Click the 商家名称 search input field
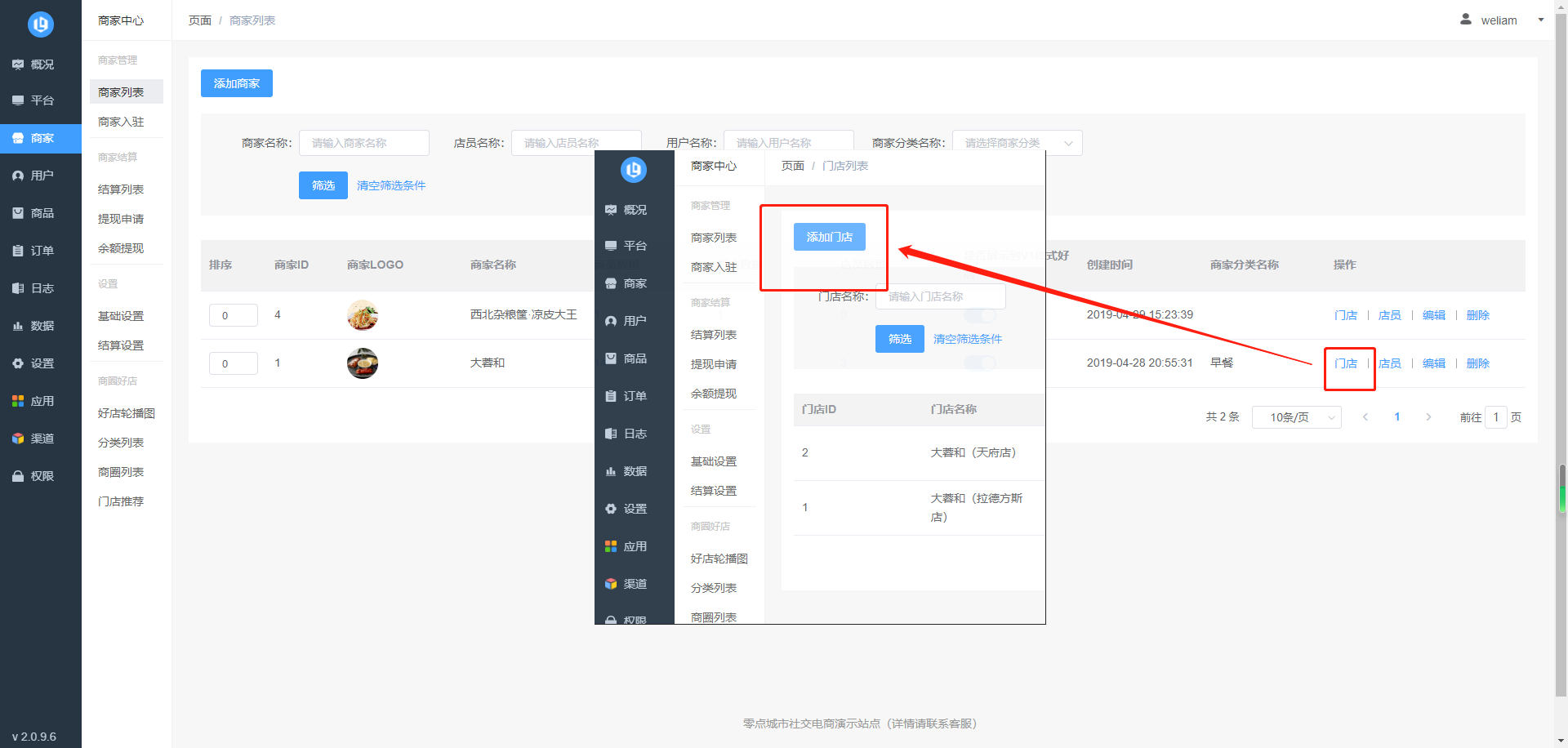This screenshot has height=748, width=1568. [x=364, y=143]
